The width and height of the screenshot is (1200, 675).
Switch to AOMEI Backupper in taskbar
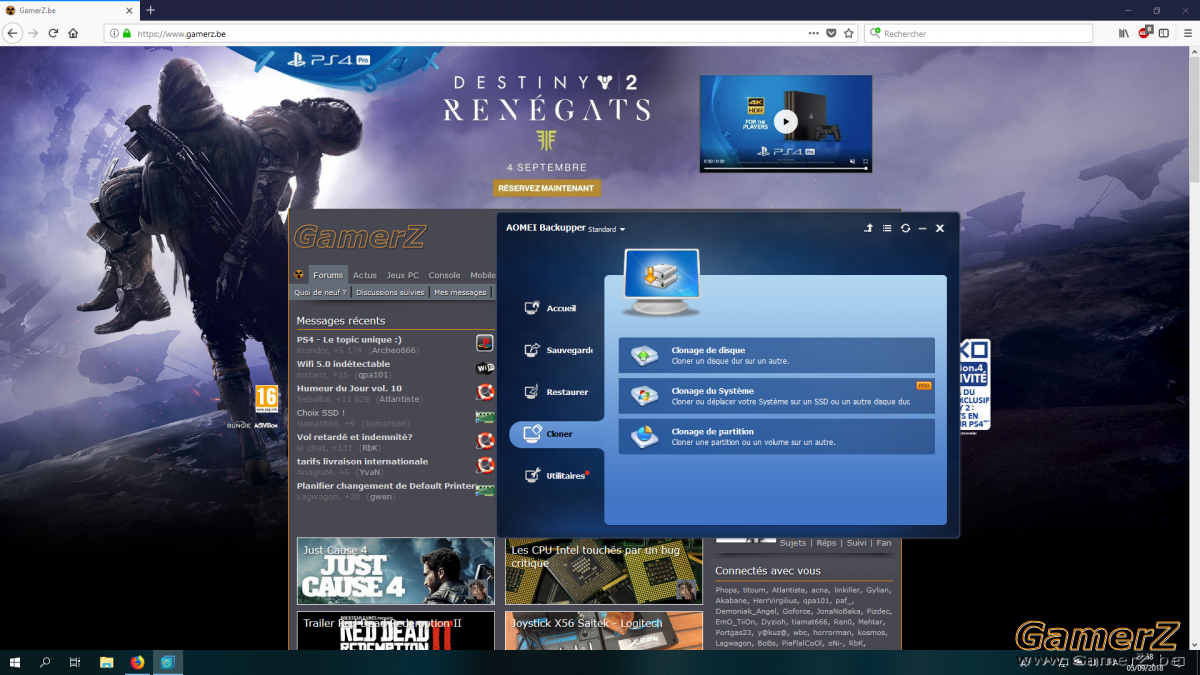tap(168, 662)
